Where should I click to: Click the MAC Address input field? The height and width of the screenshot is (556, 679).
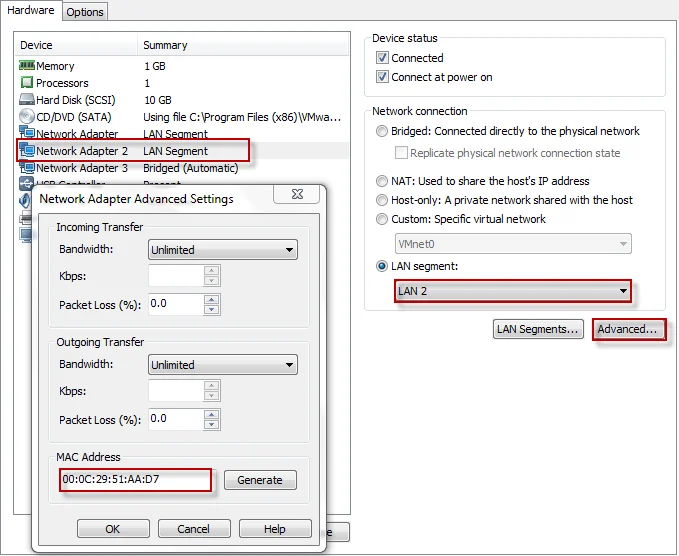coord(135,480)
